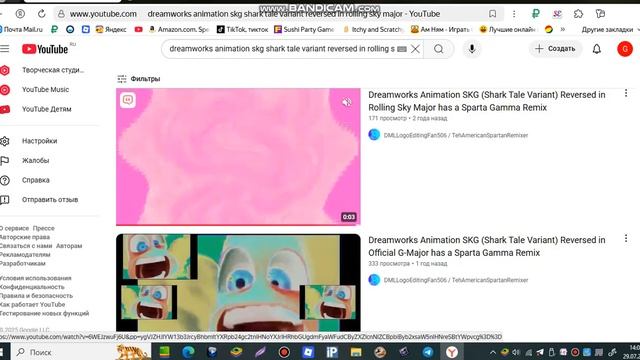Open Авторские права footer link
Screen dimensions: 640x360
(x=24, y=237)
